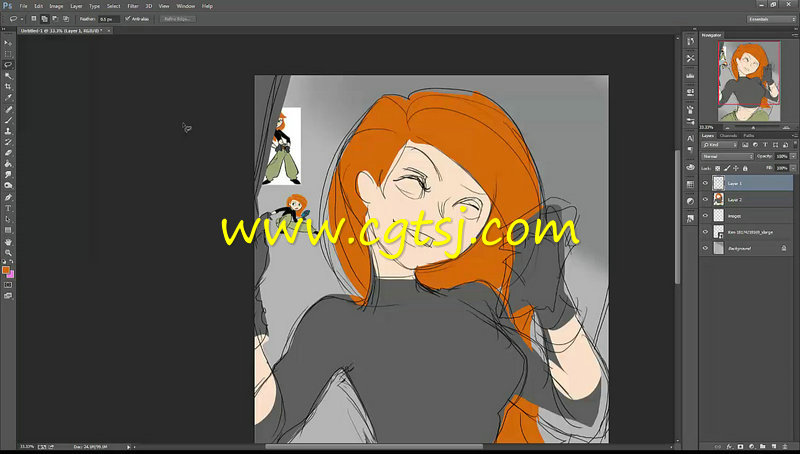Select the Horizontal Type tool

[x=8, y=208]
